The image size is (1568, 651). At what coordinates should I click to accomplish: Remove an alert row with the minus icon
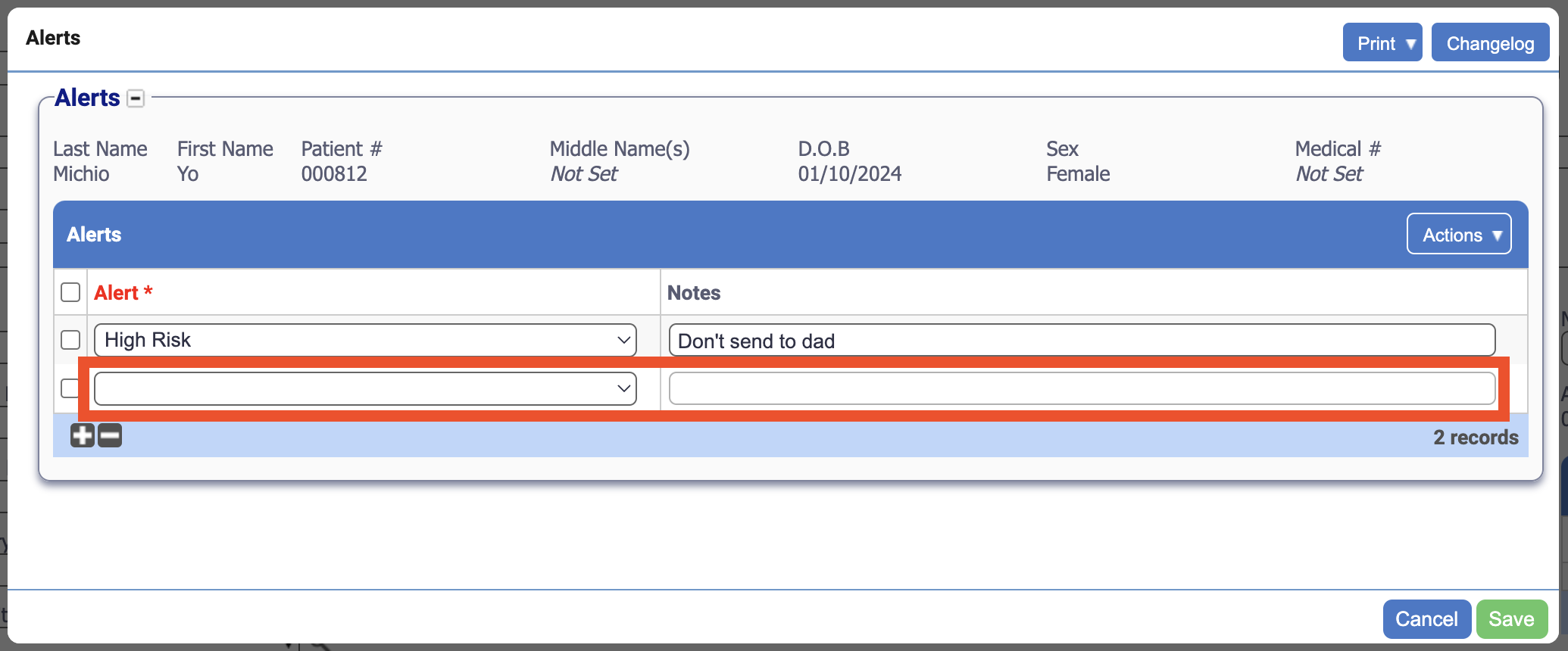pos(110,435)
